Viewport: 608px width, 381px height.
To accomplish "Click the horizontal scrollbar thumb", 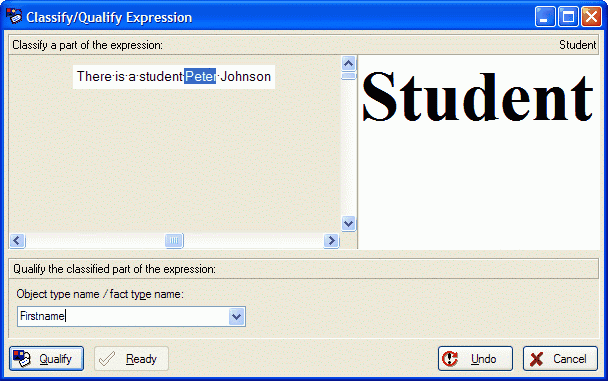I will [x=174, y=241].
